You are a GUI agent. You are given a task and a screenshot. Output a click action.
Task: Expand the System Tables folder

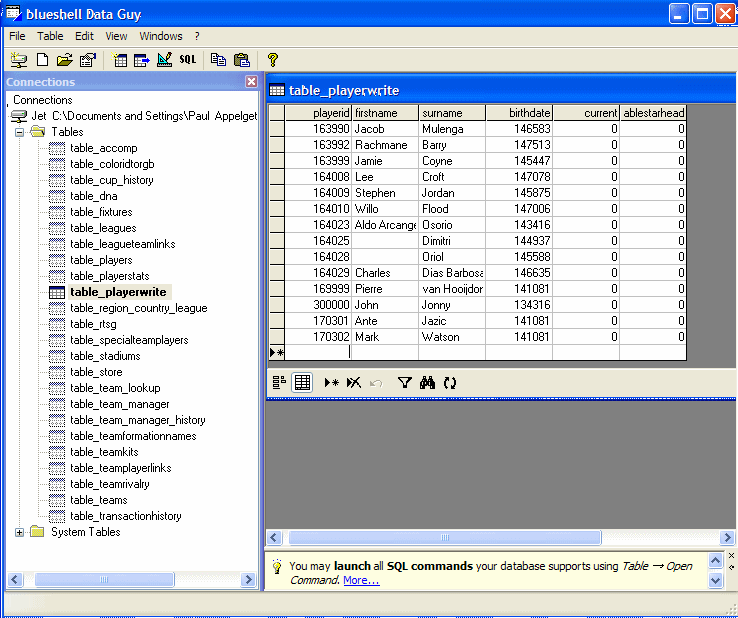coord(19,532)
